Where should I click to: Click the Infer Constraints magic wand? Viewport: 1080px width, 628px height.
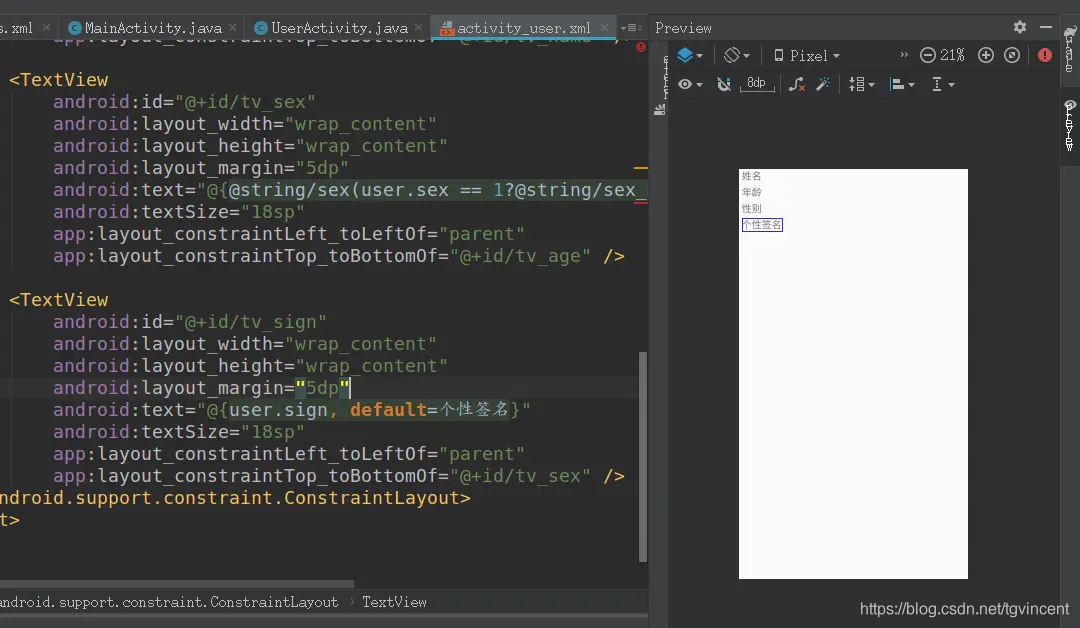click(x=823, y=84)
